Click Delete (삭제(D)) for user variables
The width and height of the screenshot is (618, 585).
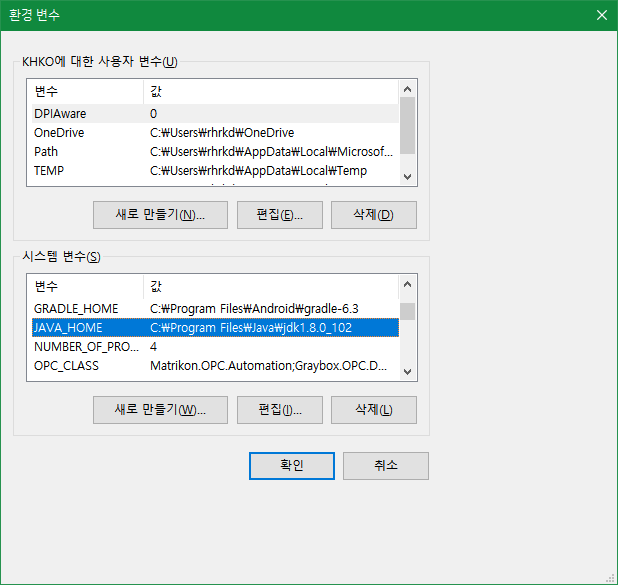(x=374, y=215)
